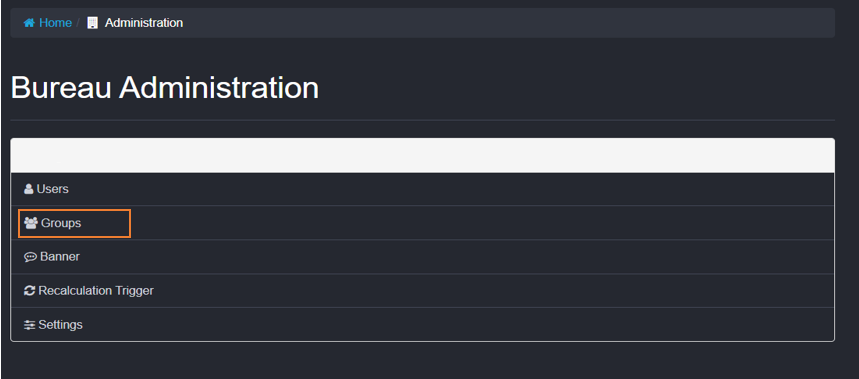
Task: Click the sliders icon beside Settings
Action: [30, 325]
